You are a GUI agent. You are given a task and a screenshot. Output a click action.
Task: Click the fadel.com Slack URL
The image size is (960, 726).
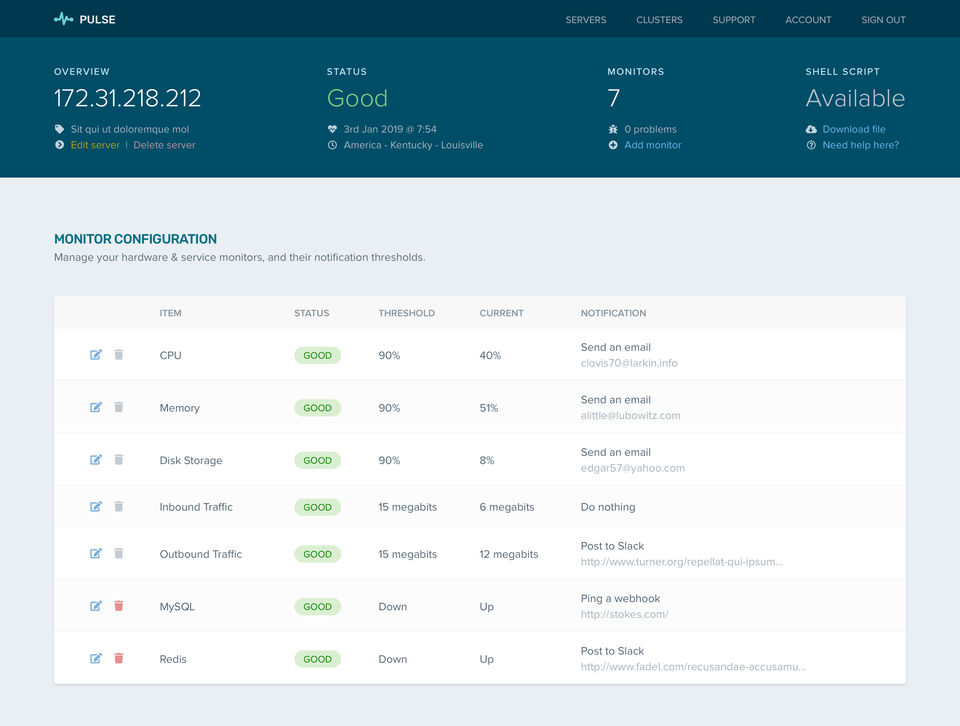[693, 667]
